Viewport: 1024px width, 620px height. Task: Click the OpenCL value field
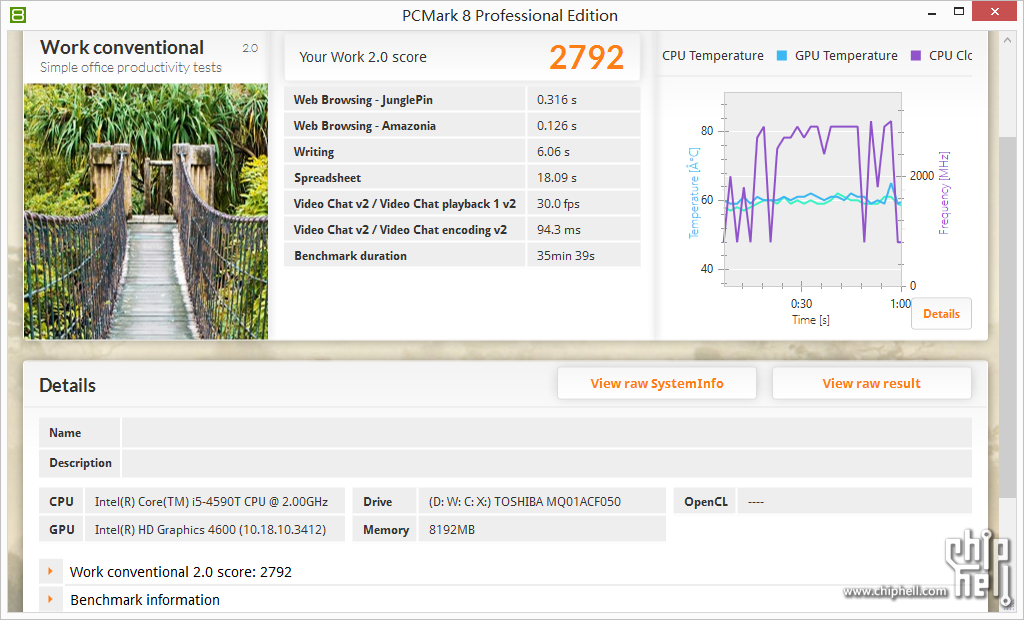[x=854, y=502]
